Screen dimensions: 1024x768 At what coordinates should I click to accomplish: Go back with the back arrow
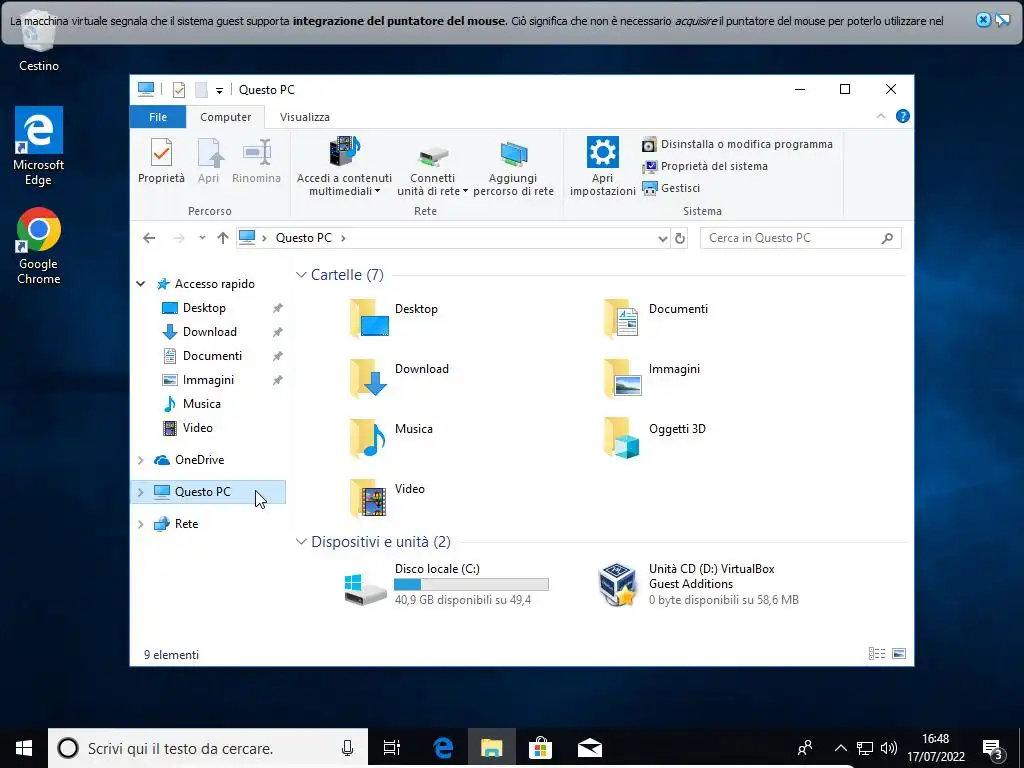coord(149,238)
